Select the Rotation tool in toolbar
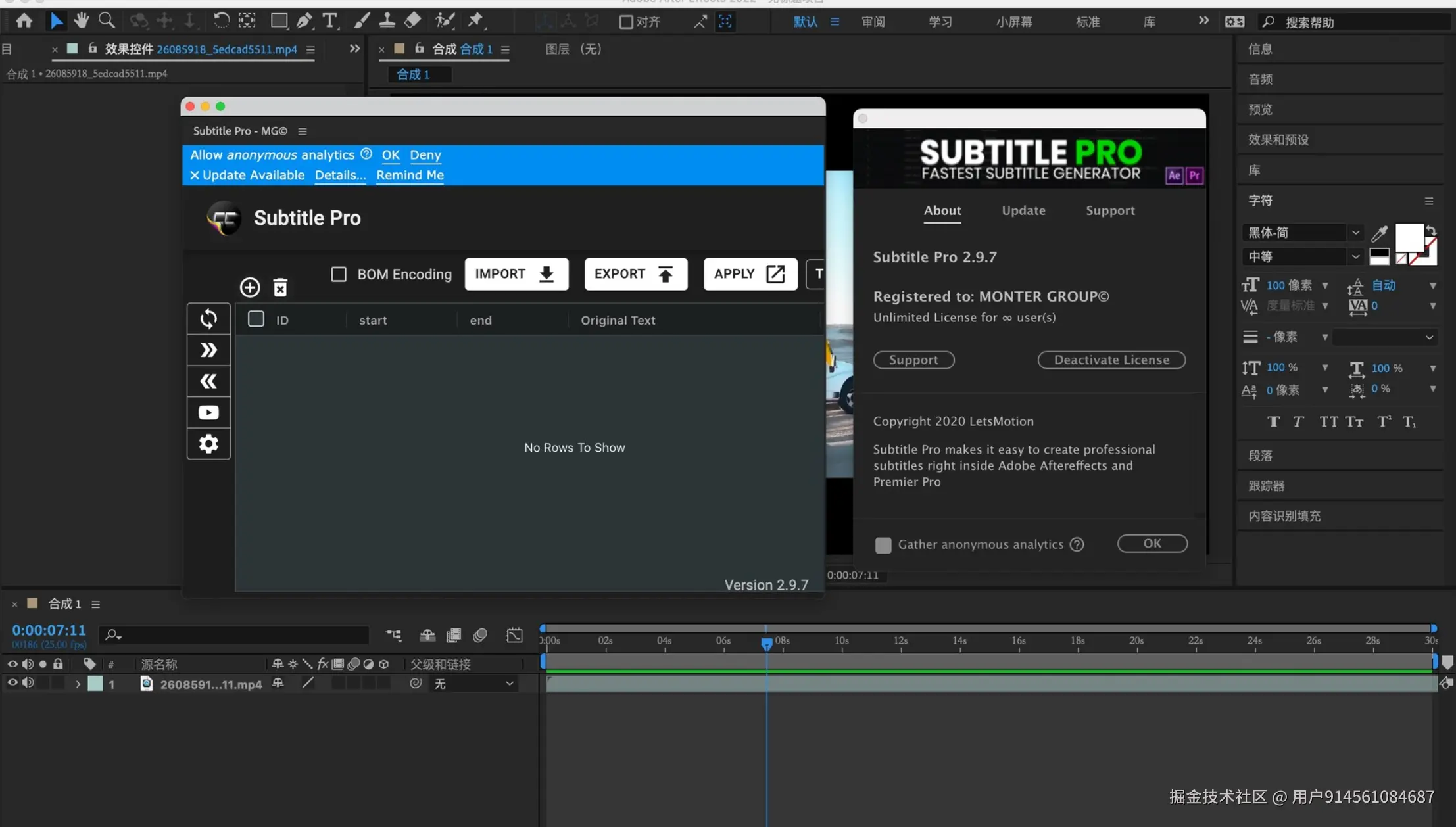The height and width of the screenshot is (827, 1456). point(221,21)
